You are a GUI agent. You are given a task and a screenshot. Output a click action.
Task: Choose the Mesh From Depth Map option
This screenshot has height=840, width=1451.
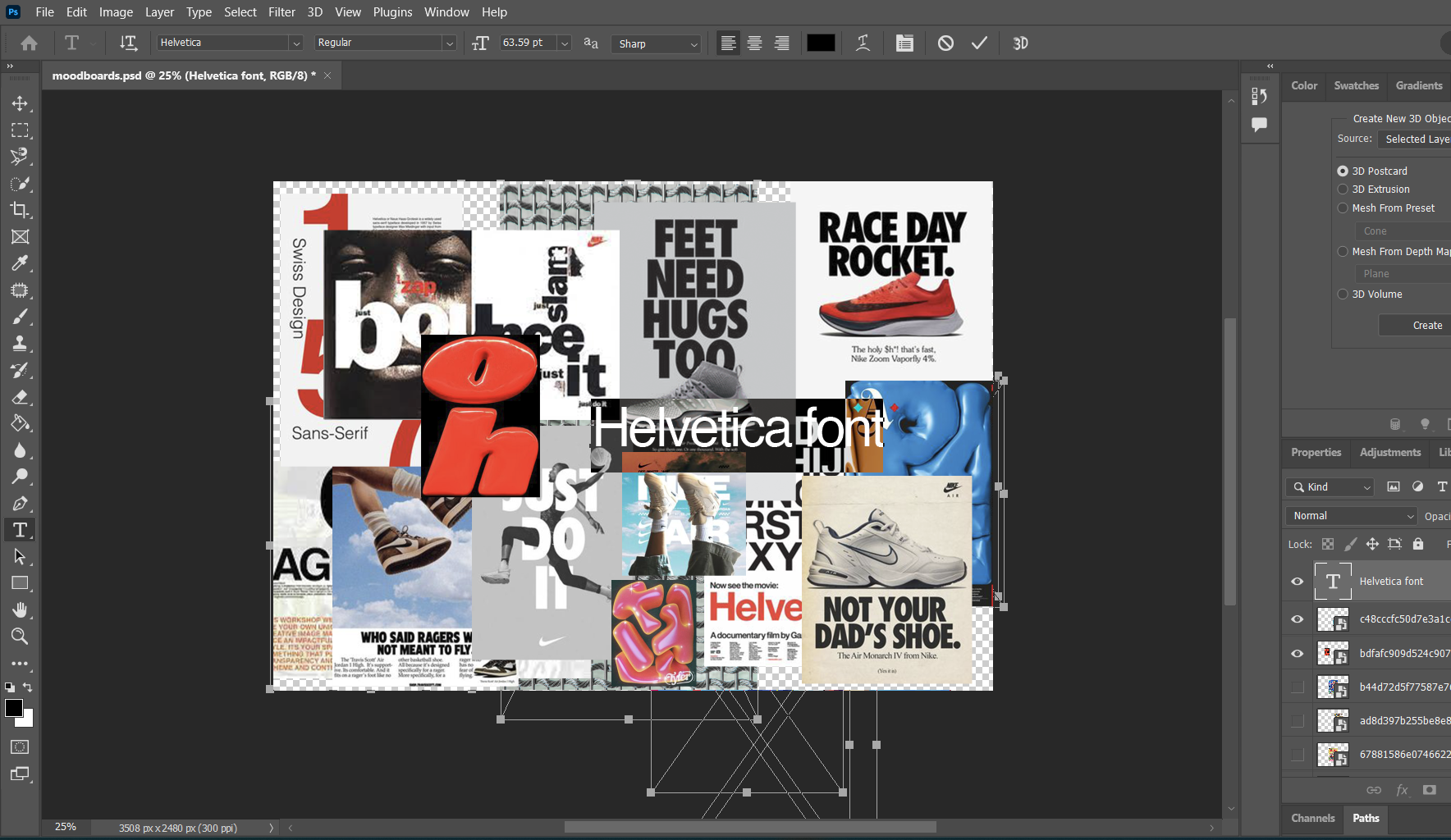click(1343, 251)
